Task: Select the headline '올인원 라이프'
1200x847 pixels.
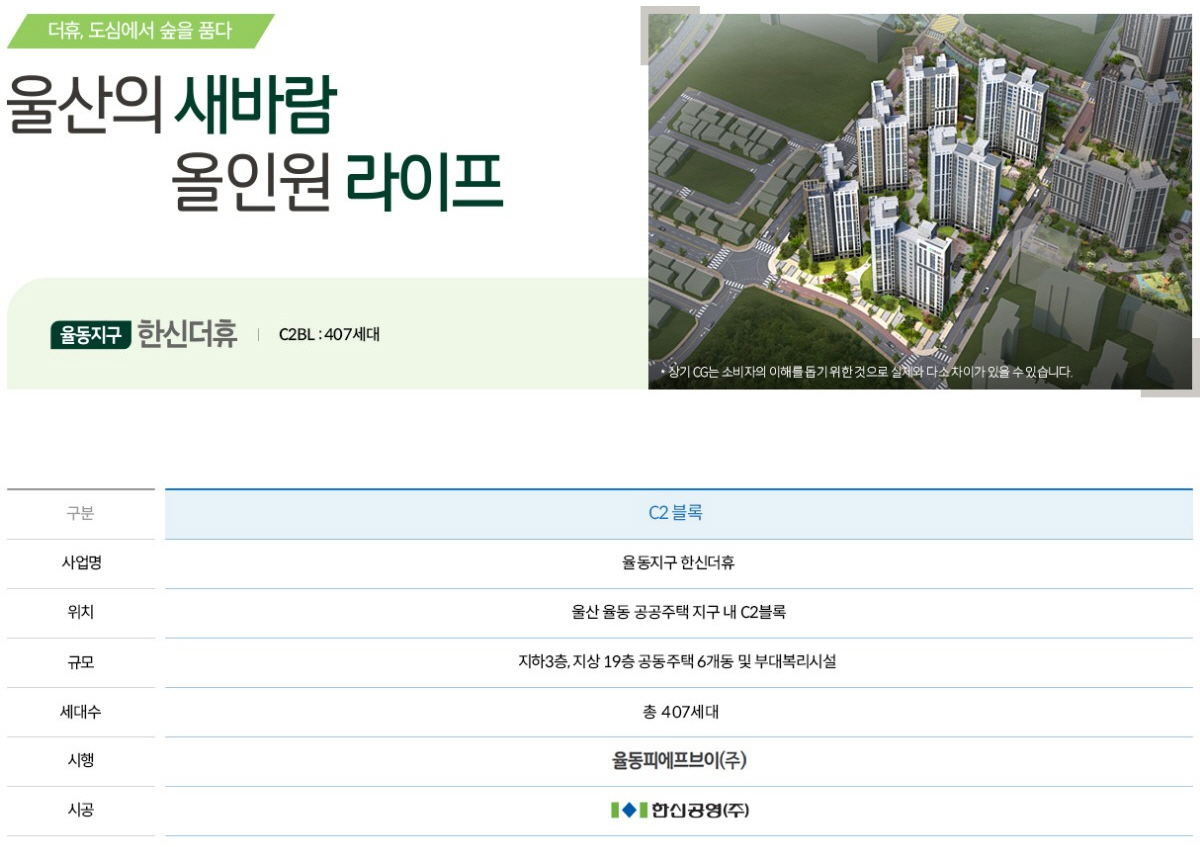Action: point(338,181)
